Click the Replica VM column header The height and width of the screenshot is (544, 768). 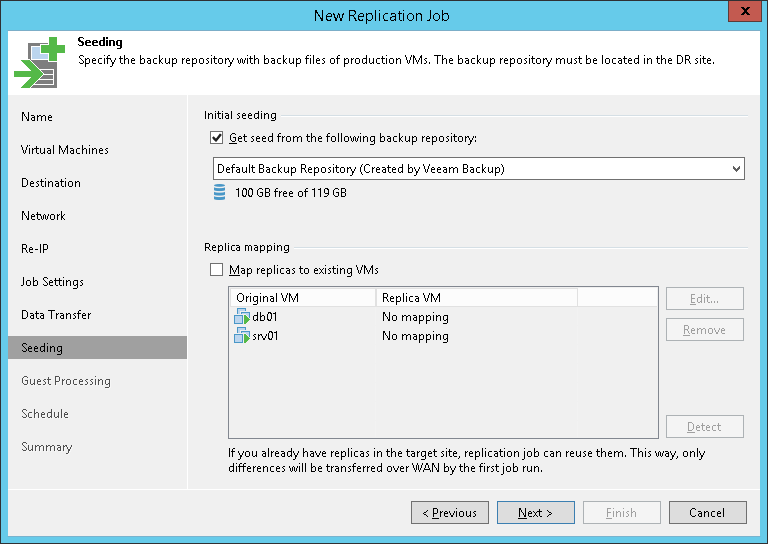coord(476,298)
